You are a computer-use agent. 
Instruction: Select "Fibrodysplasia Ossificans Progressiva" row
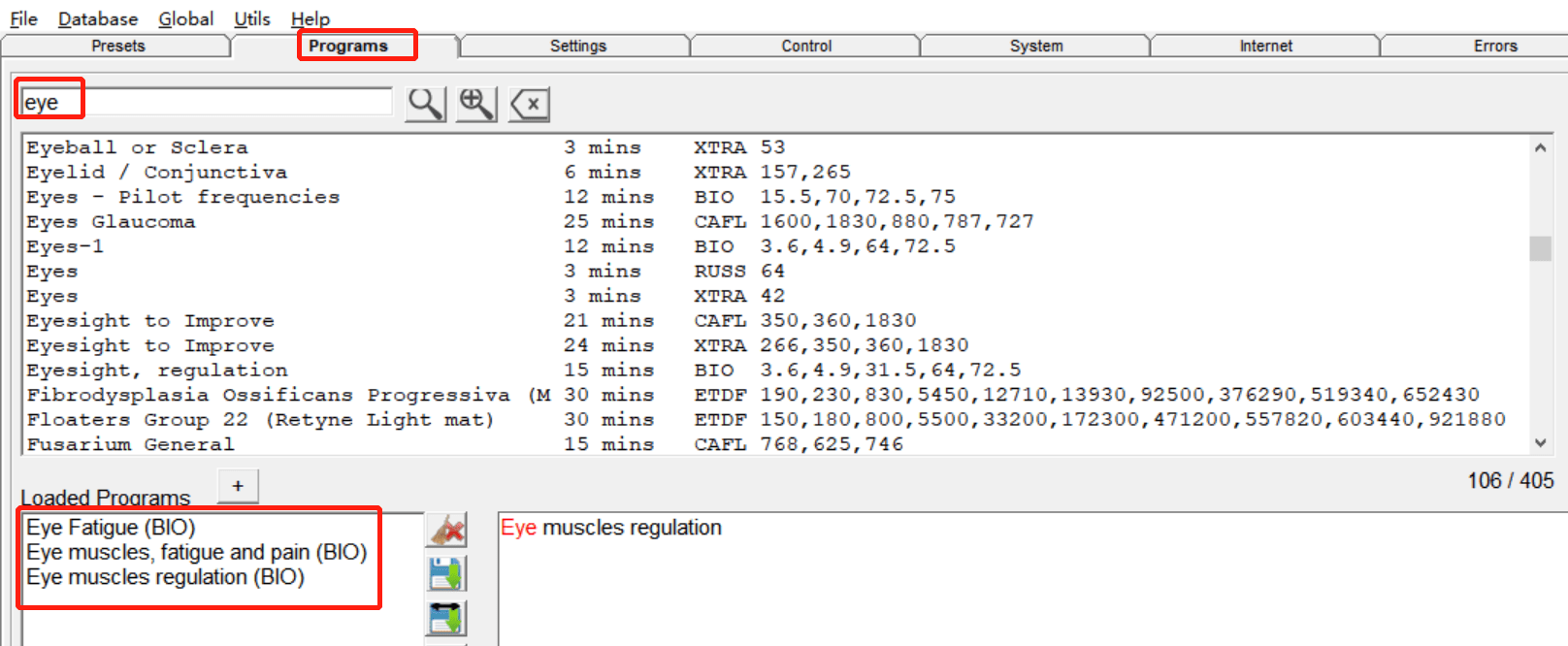775,395
